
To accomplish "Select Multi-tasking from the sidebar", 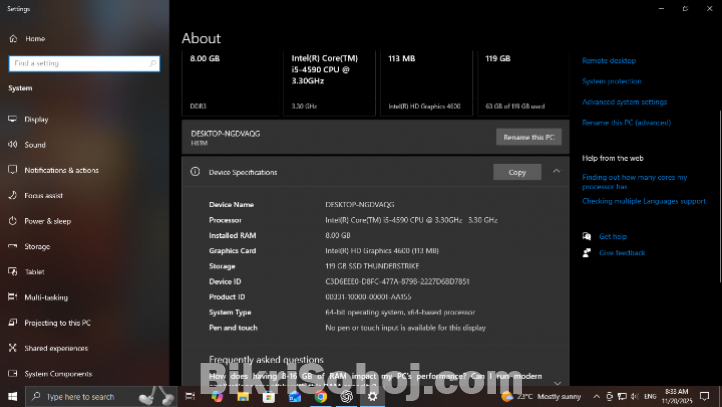I will pos(46,297).
